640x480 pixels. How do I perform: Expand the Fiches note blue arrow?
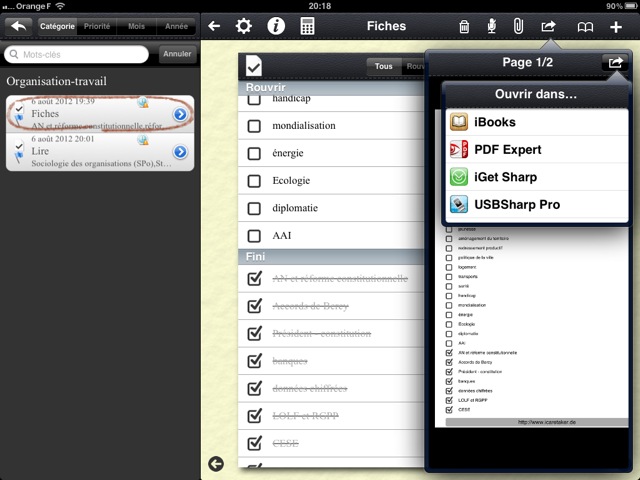pyautogui.click(x=180, y=115)
